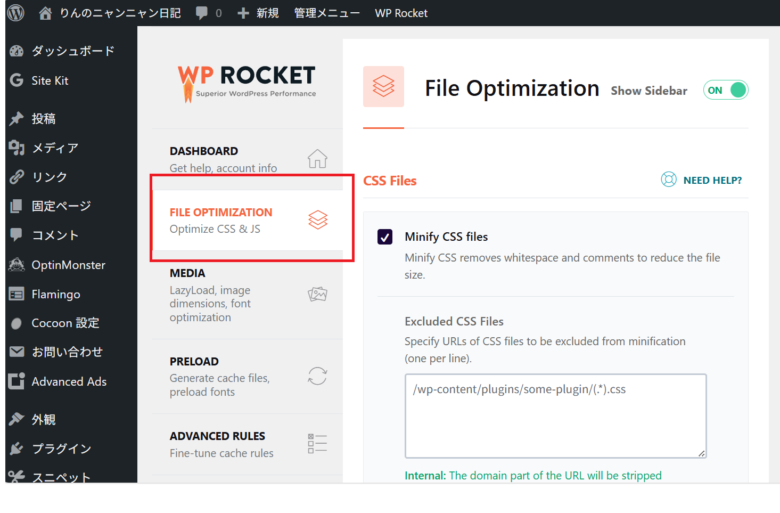Select the プラグイン (Plugins) menu item
The image size is (780, 513).
click(61, 448)
